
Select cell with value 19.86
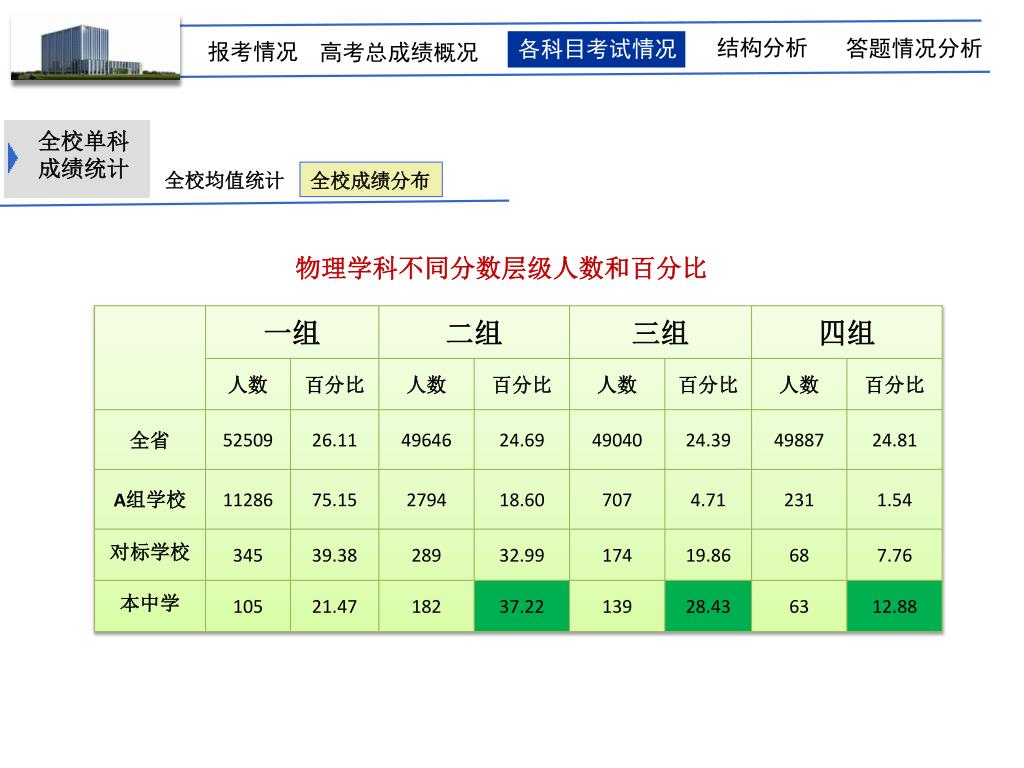pos(708,555)
